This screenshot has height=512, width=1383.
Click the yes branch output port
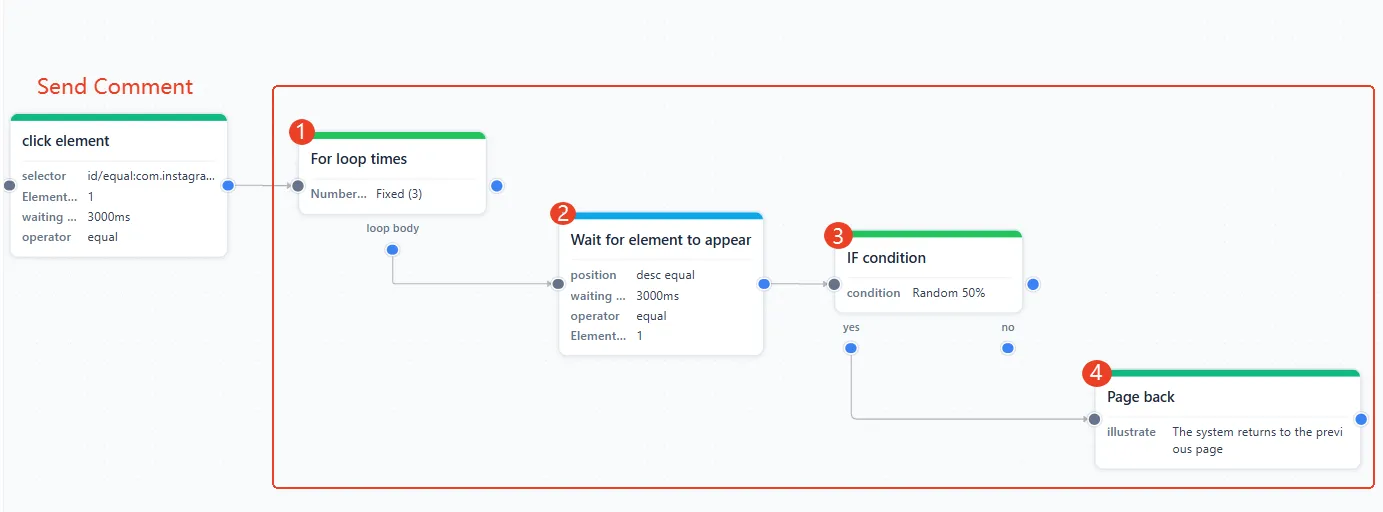pos(850,348)
